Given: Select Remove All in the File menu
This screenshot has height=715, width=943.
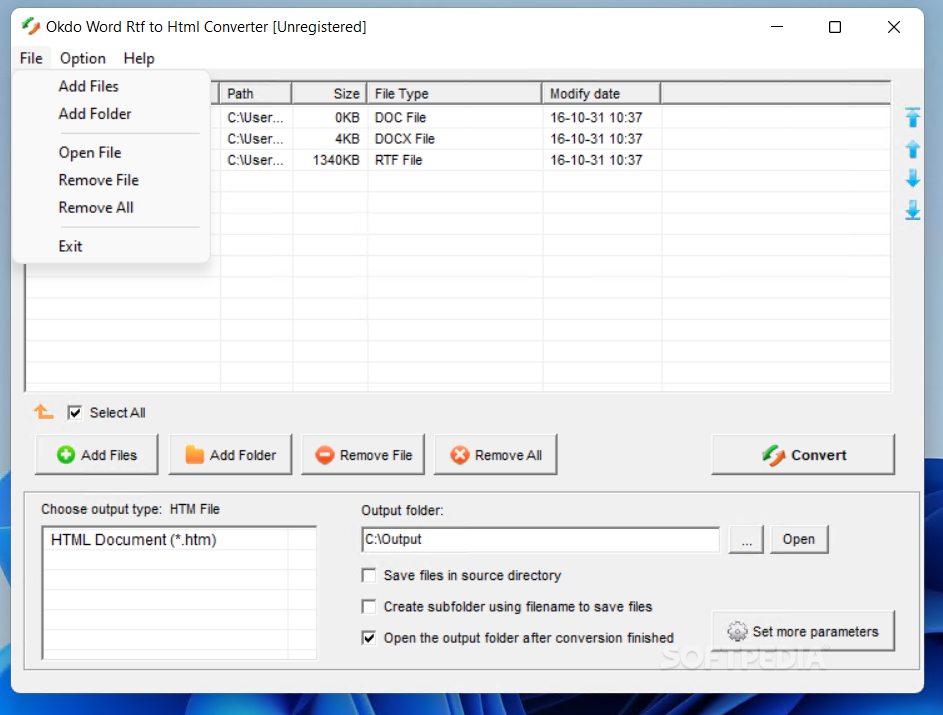Looking at the screenshot, I should pyautogui.click(x=111, y=208).
